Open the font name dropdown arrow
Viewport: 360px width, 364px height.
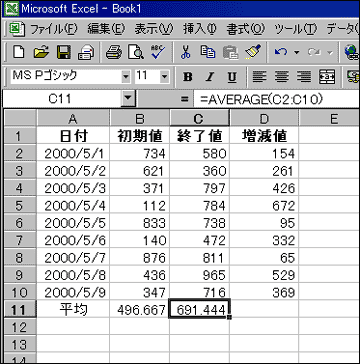pyautogui.click(x=126, y=77)
